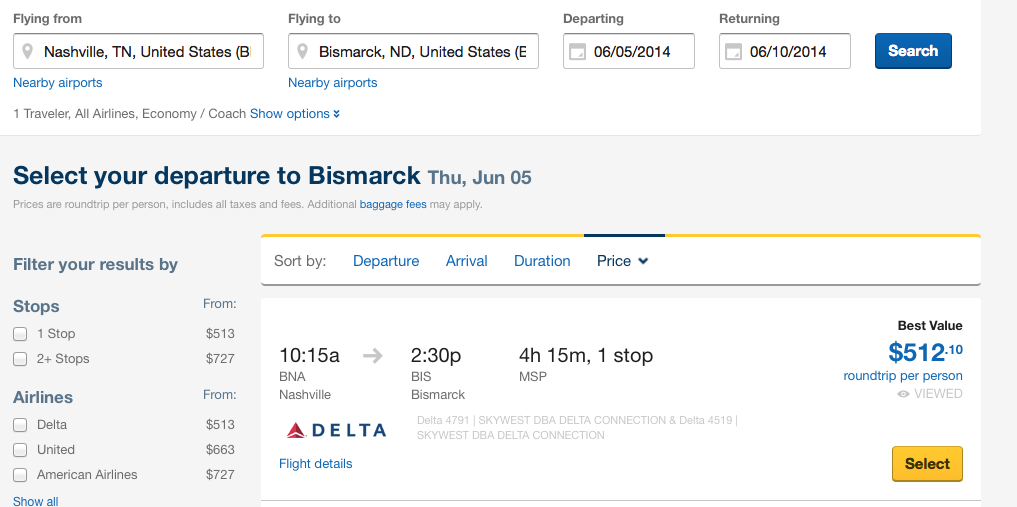Select the $512 Delta flight

click(x=927, y=464)
